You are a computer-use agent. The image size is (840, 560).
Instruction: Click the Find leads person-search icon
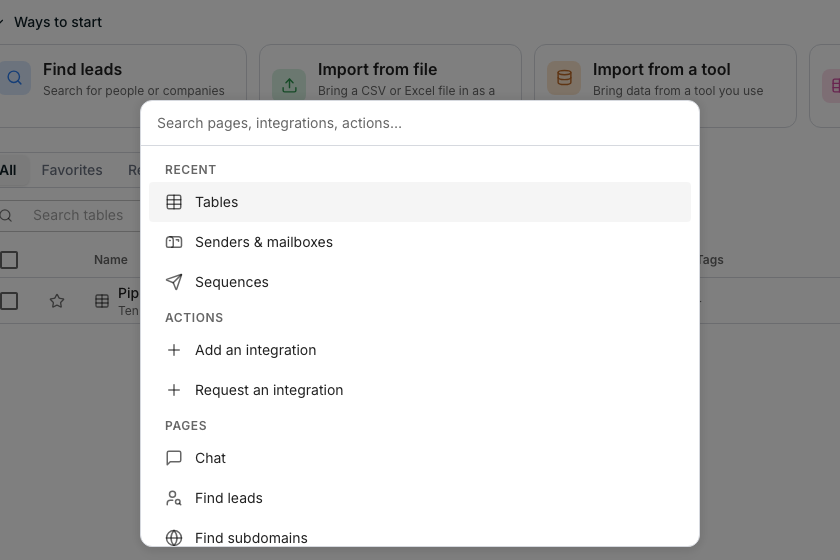(174, 498)
